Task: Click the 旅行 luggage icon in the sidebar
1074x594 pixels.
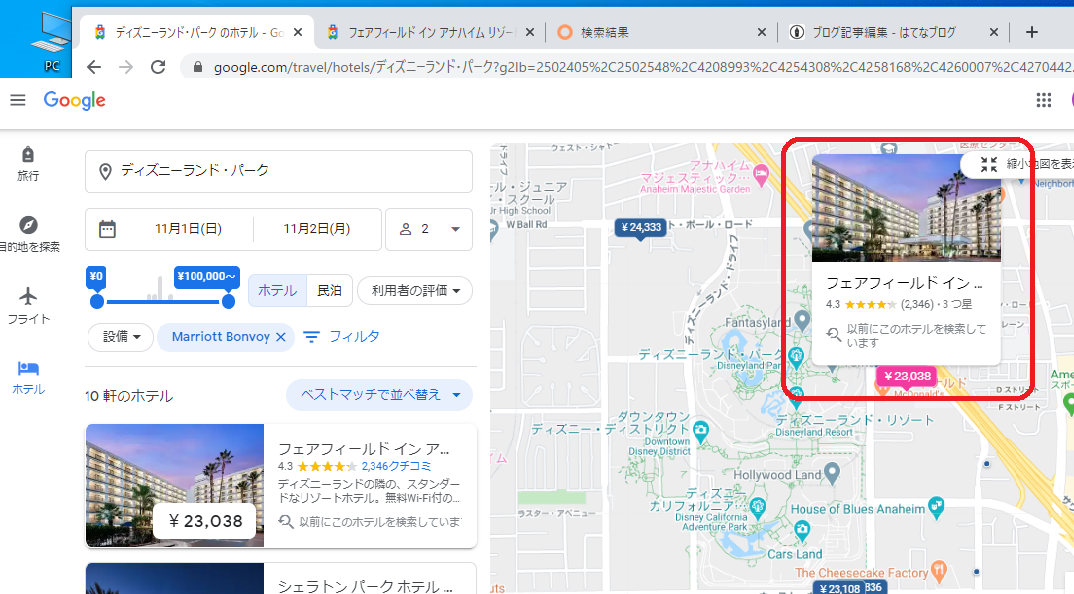Action: coord(27,154)
